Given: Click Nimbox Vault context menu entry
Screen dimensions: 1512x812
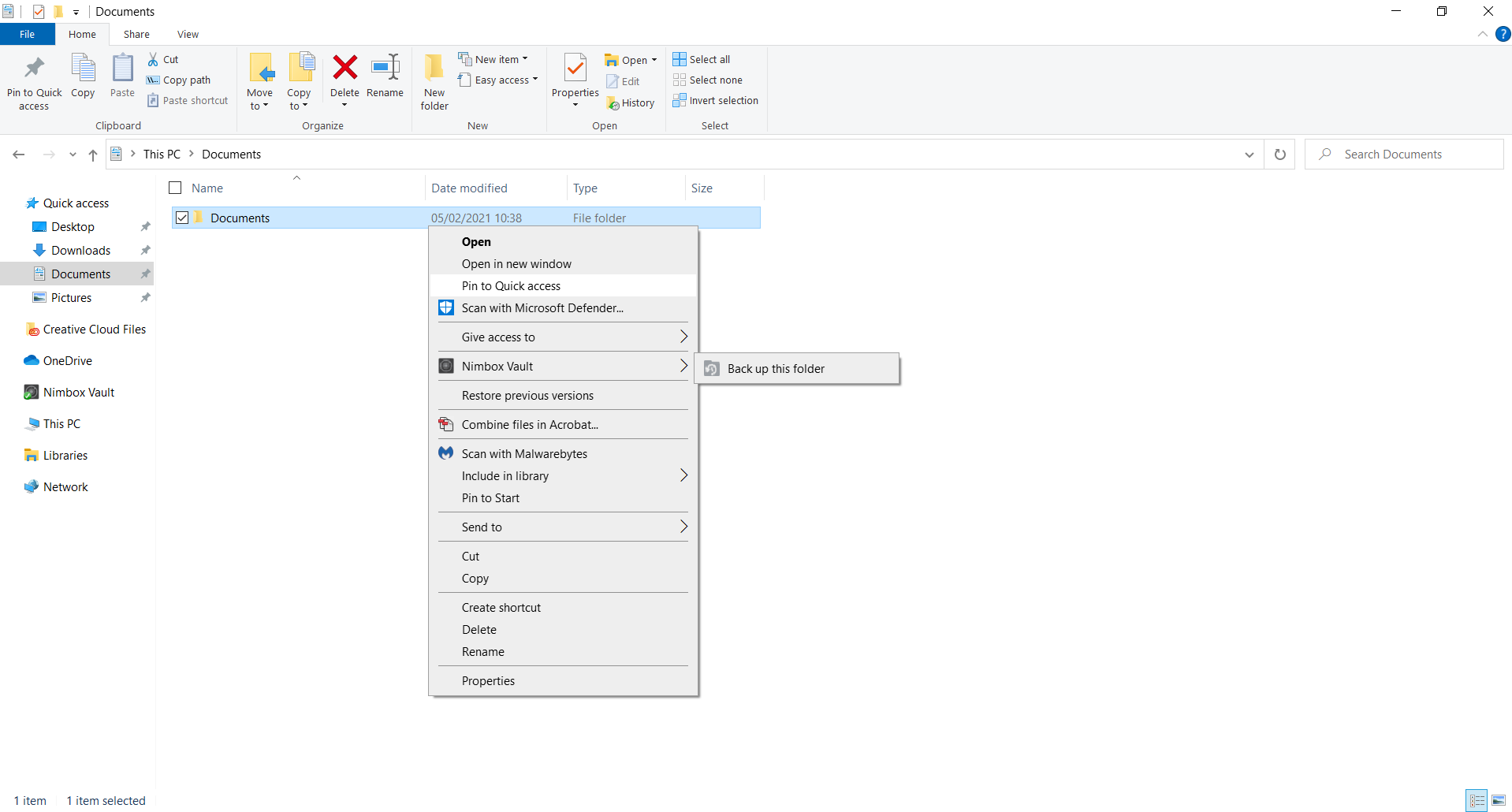Looking at the screenshot, I should point(564,367).
